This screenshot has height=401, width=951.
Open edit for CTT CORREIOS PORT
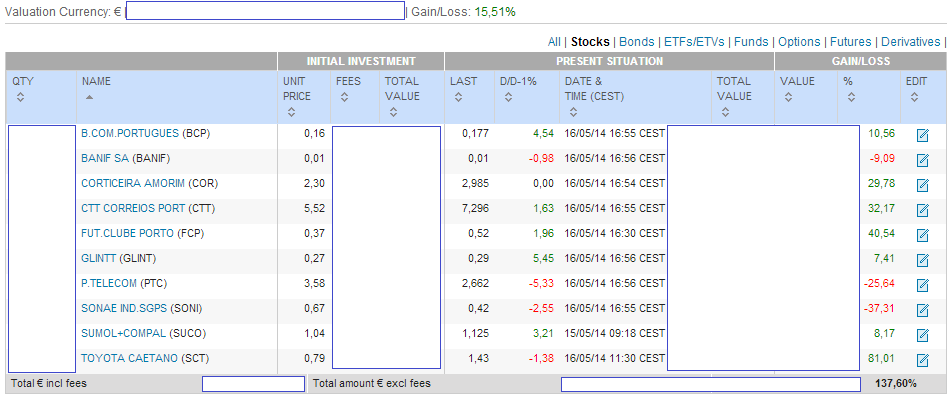[923, 210]
